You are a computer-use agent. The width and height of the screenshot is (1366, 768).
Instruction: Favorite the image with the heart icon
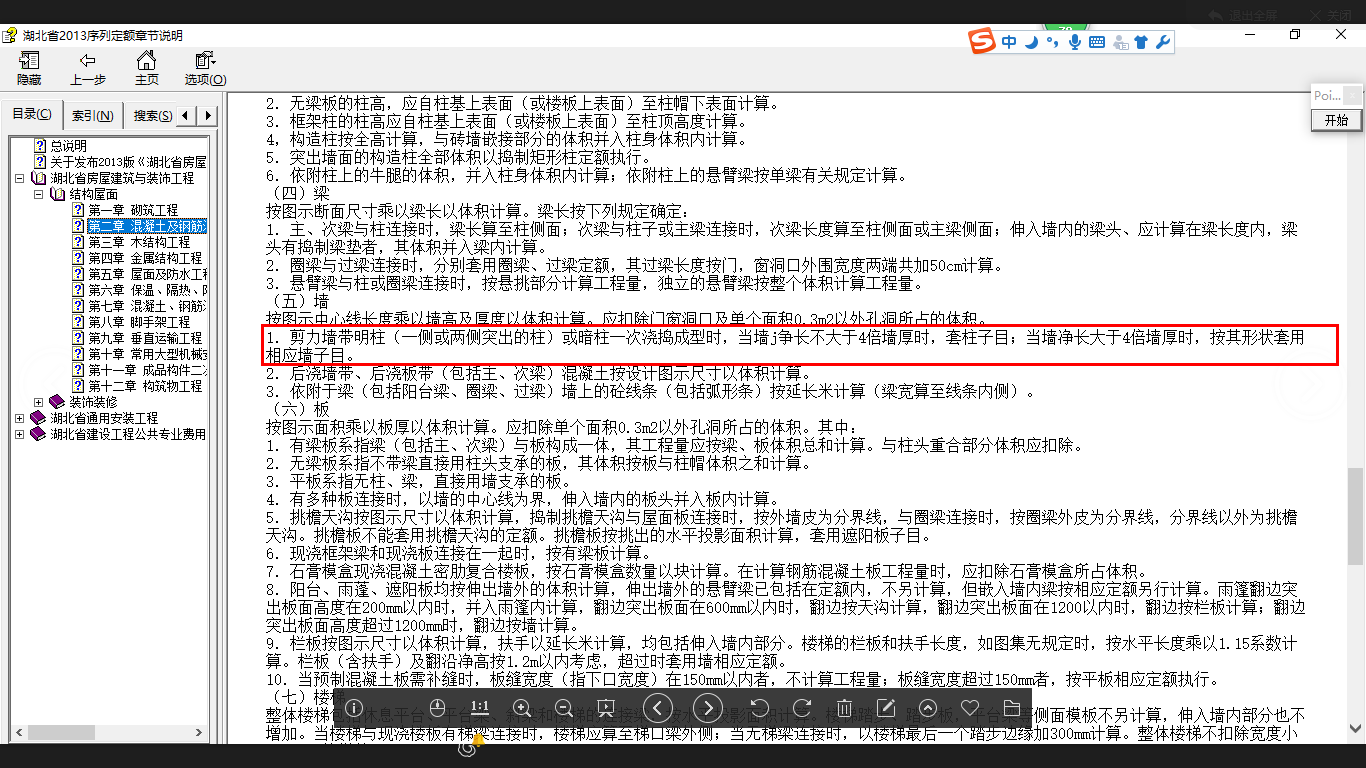[969, 708]
